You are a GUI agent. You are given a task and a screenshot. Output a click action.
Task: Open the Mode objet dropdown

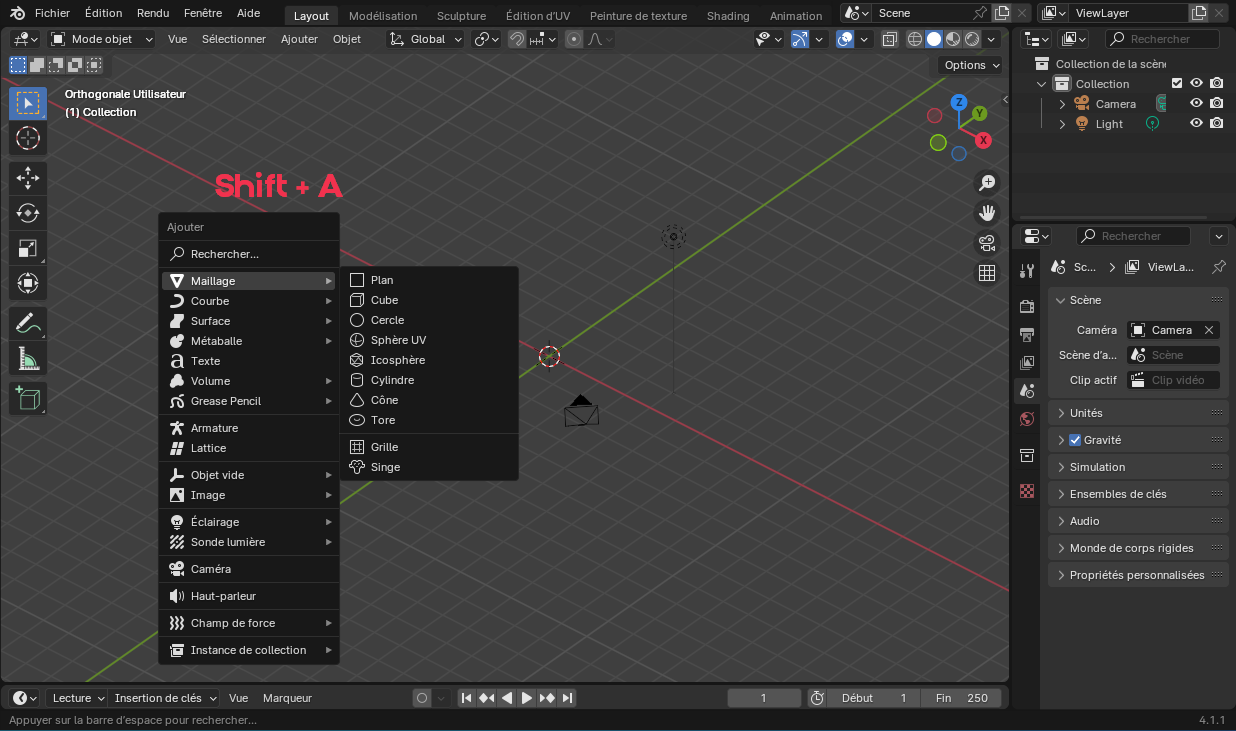[x=100, y=38]
